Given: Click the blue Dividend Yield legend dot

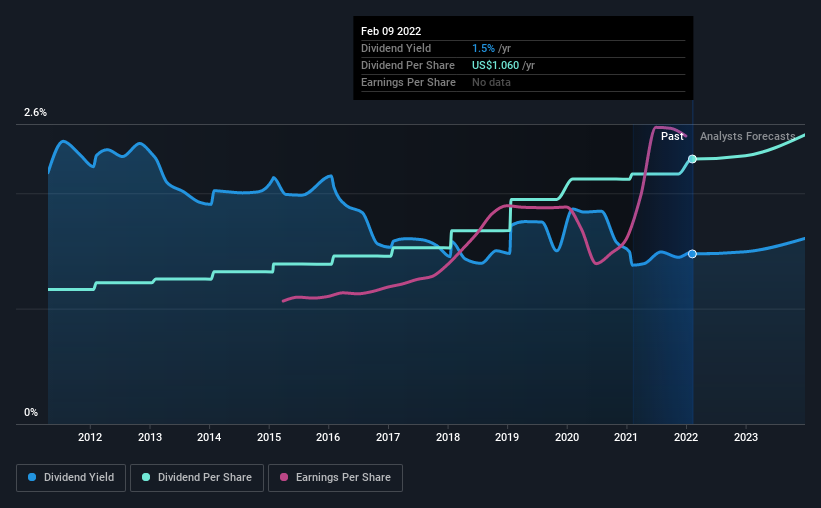Looking at the screenshot, I should point(32,477).
